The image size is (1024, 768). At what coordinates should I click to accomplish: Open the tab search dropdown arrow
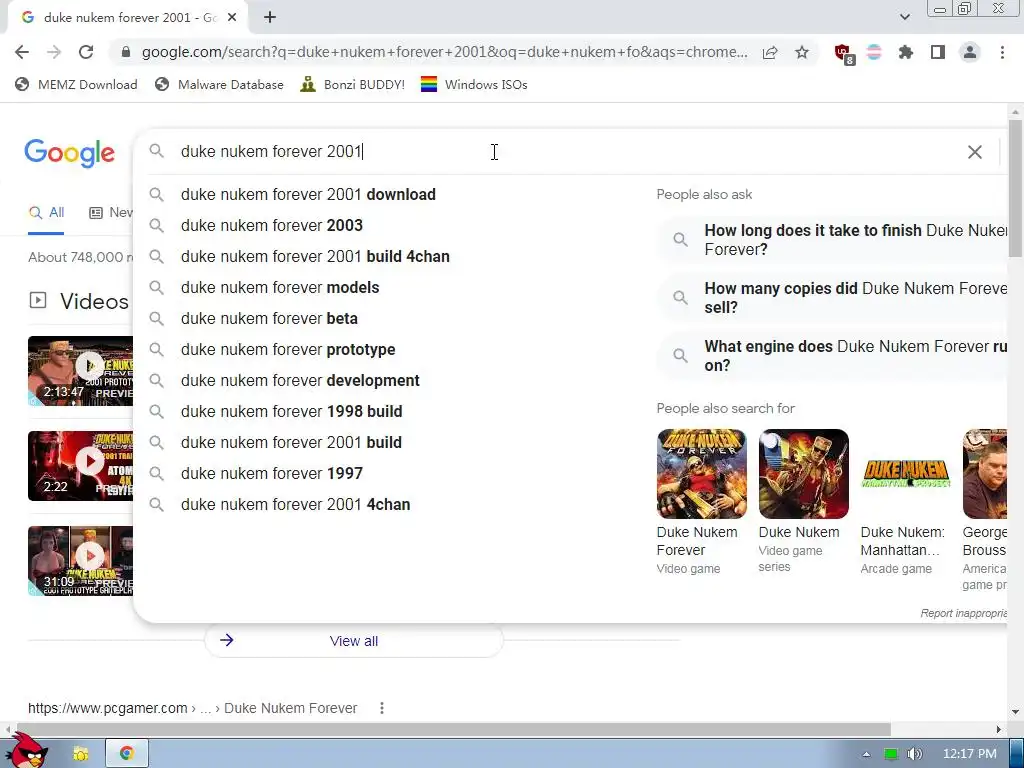[904, 17]
